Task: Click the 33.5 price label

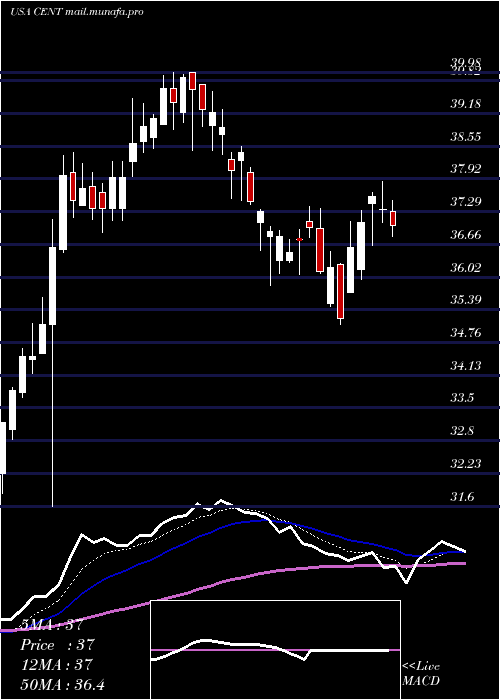Action: (x=462, y=398)
